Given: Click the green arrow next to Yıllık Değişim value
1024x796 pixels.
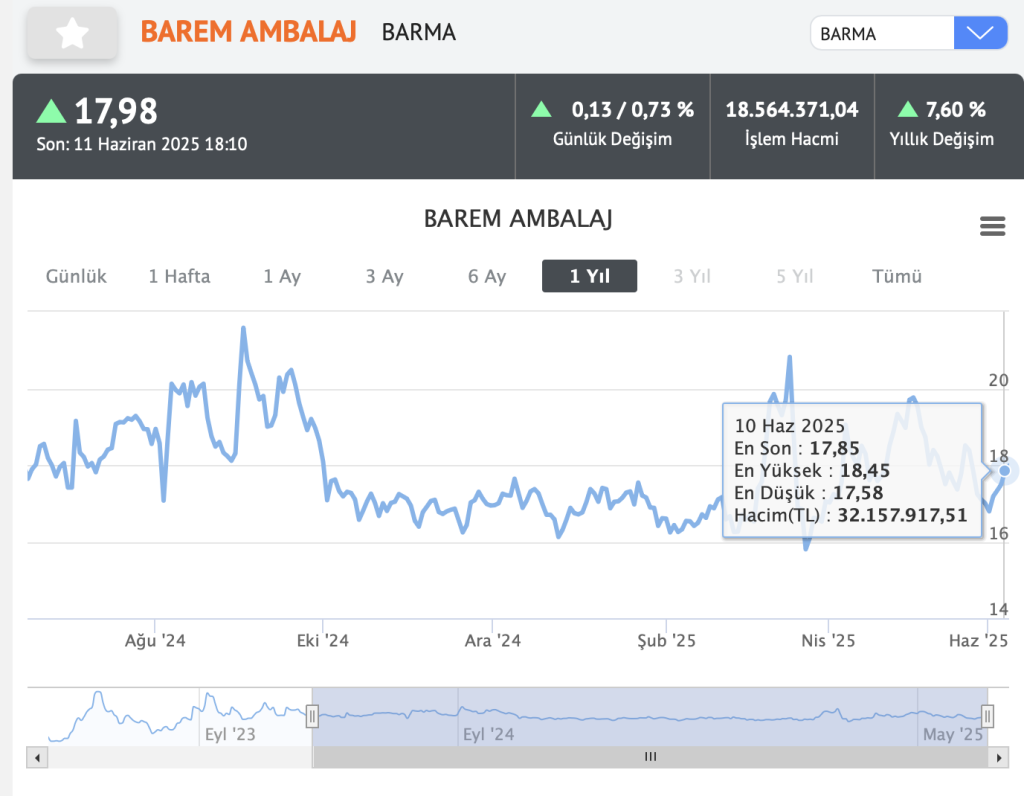Looking at the screenshot, I should tap(907, 109).
